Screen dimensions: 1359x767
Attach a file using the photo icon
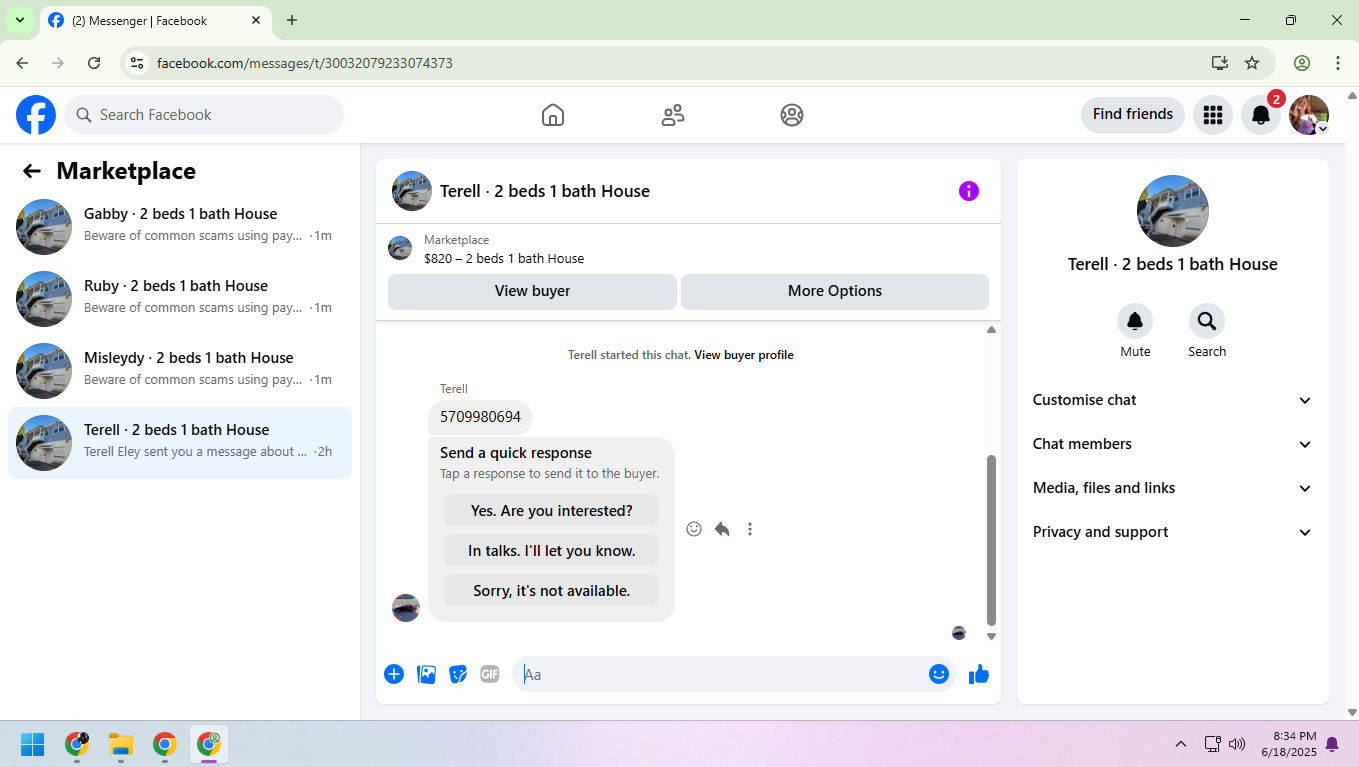click(x=426, y=674)
